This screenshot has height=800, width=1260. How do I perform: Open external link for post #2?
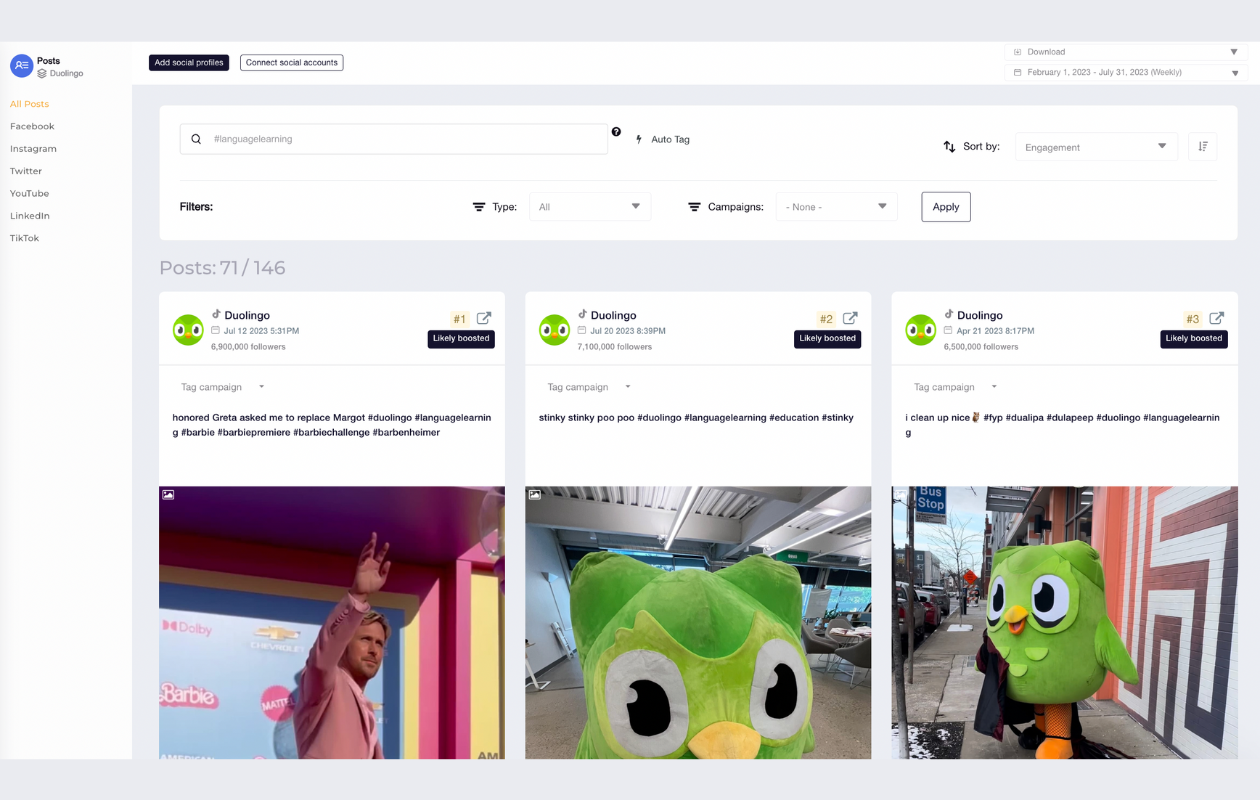pos(850,318)
